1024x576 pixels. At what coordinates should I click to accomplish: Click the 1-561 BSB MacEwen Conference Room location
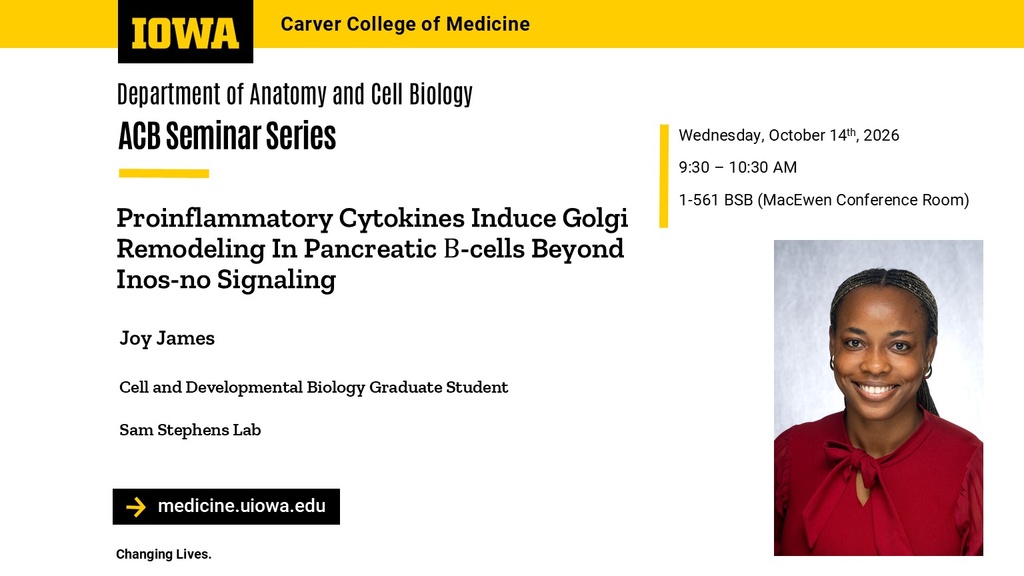pyautogui.click(x=824, y=200)
